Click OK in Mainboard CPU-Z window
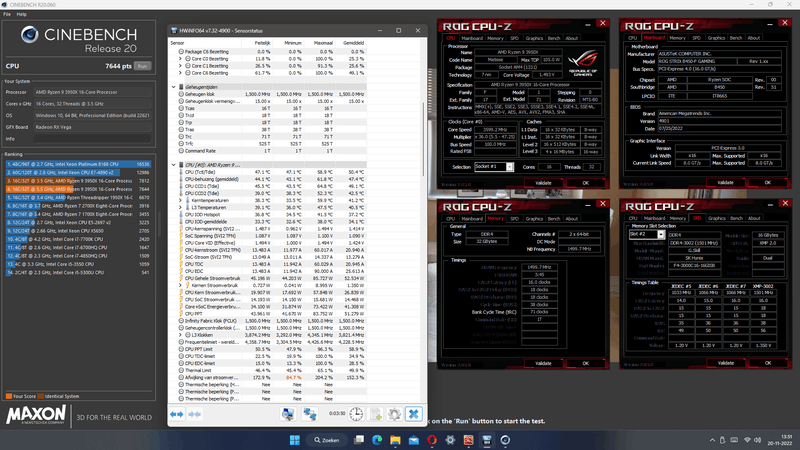This screenshot has height=450, width=800. 768,183
